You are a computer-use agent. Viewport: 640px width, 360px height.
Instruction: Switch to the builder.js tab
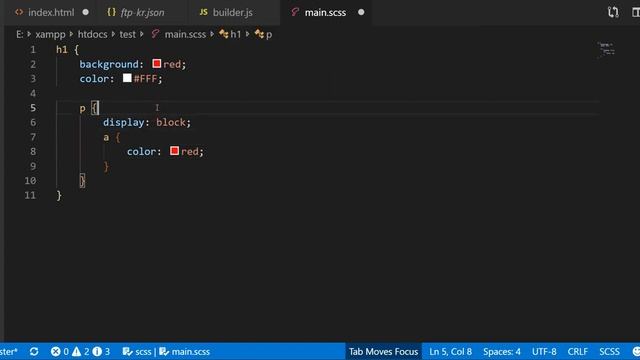(x=233, y=12)
